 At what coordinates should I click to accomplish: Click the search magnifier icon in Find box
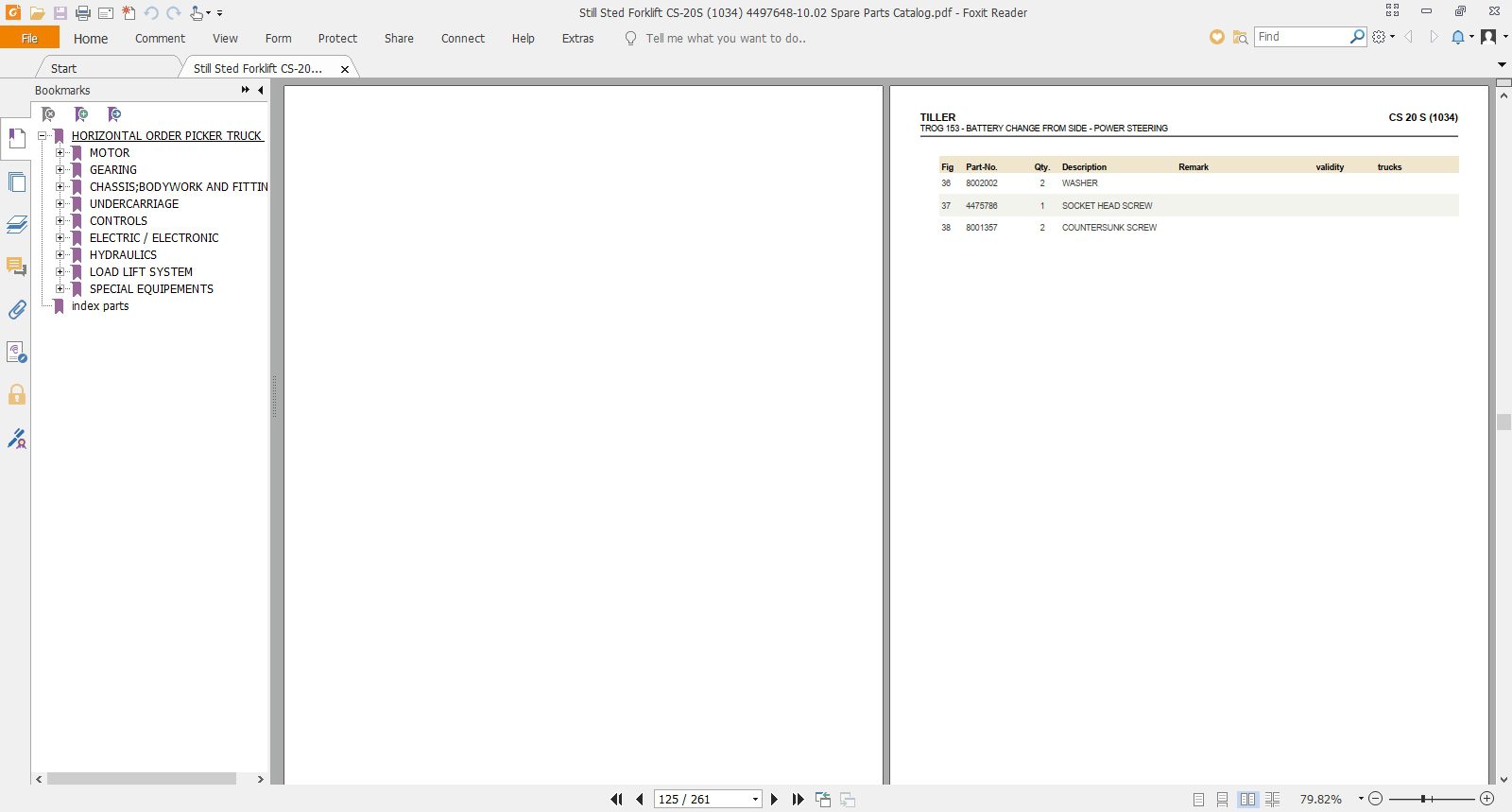click(1357, 37)
